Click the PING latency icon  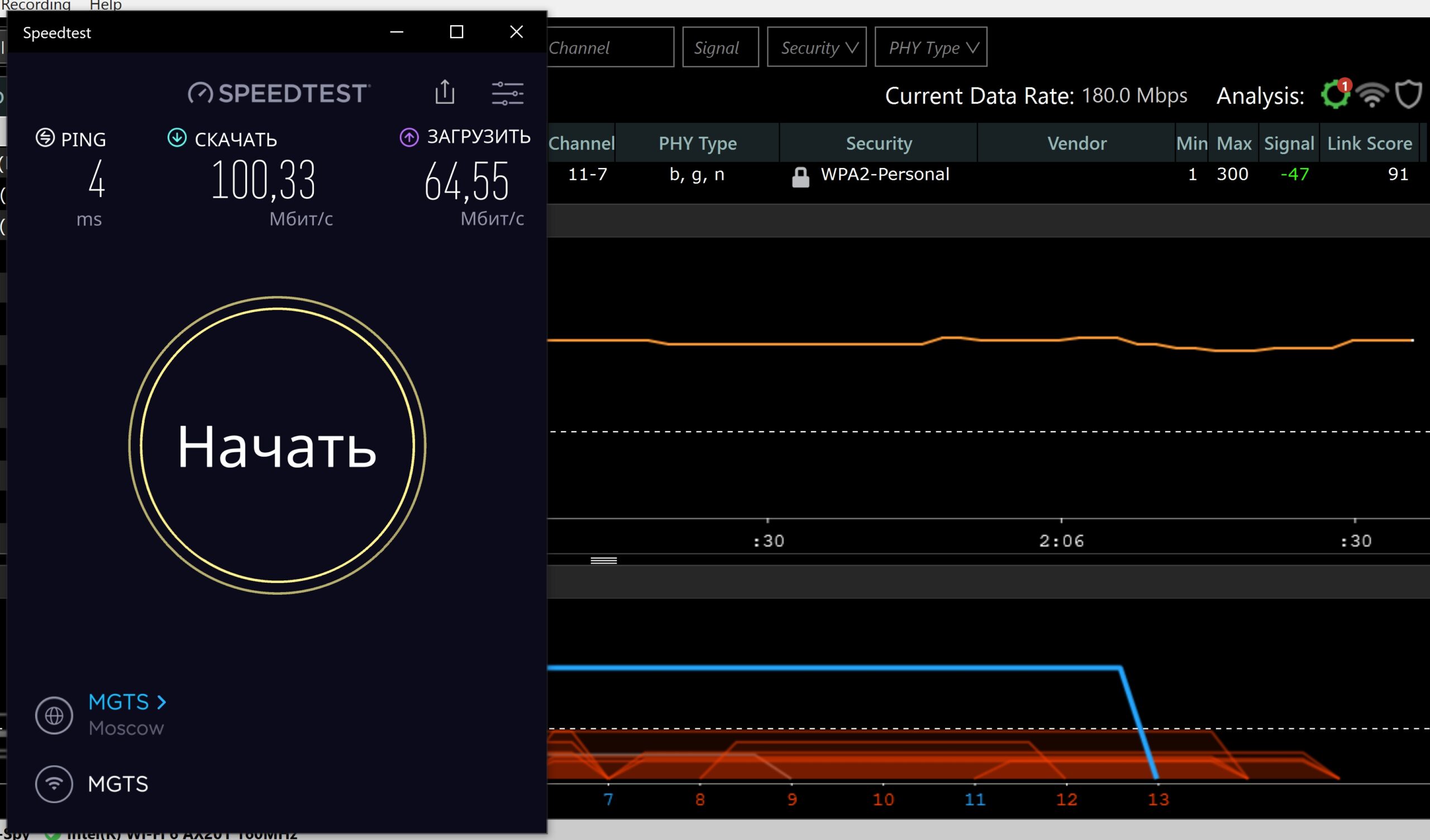point(45,138)
